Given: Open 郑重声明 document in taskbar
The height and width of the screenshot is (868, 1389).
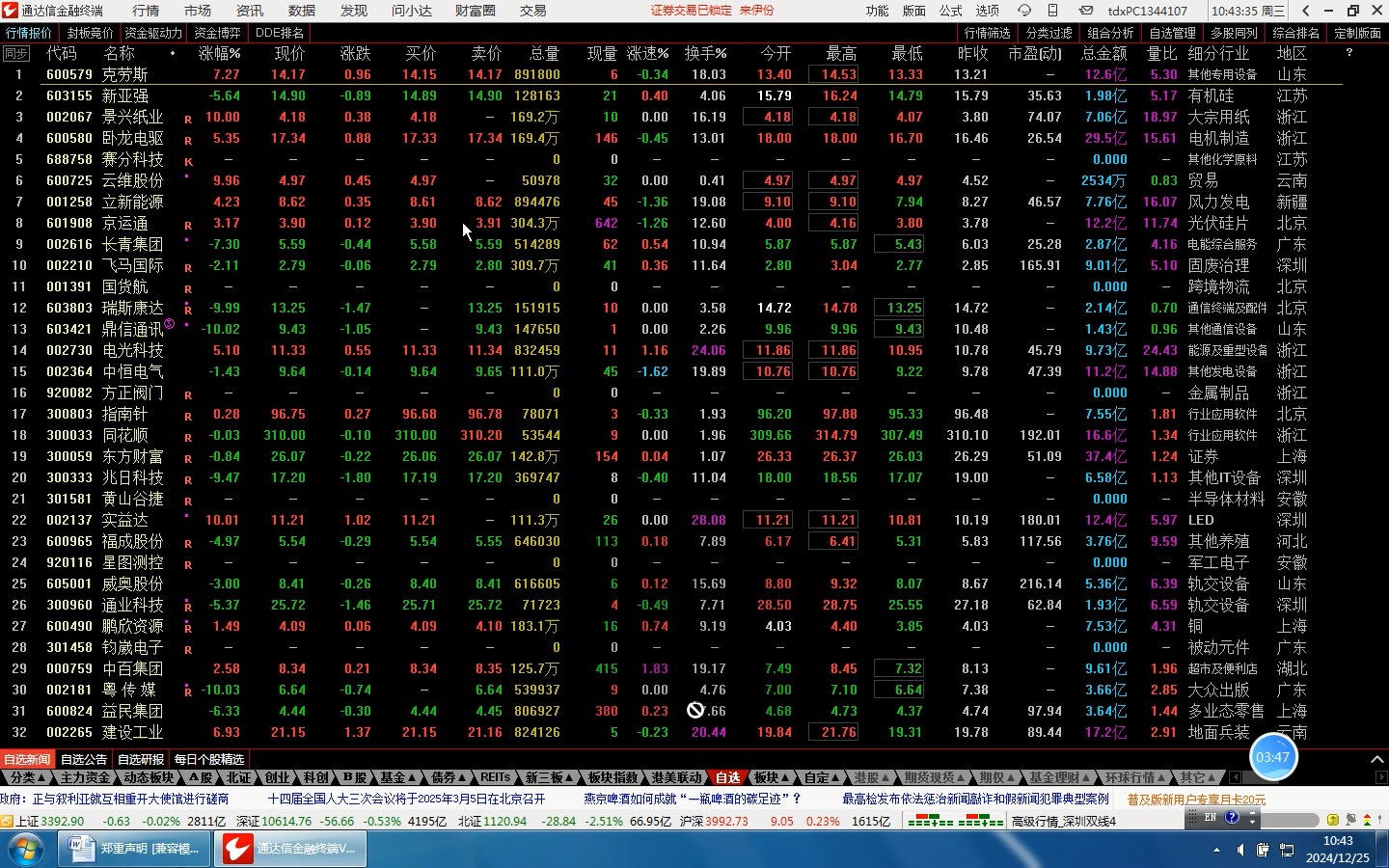Looking at the screenshot, I should click(x=132, y=850).
